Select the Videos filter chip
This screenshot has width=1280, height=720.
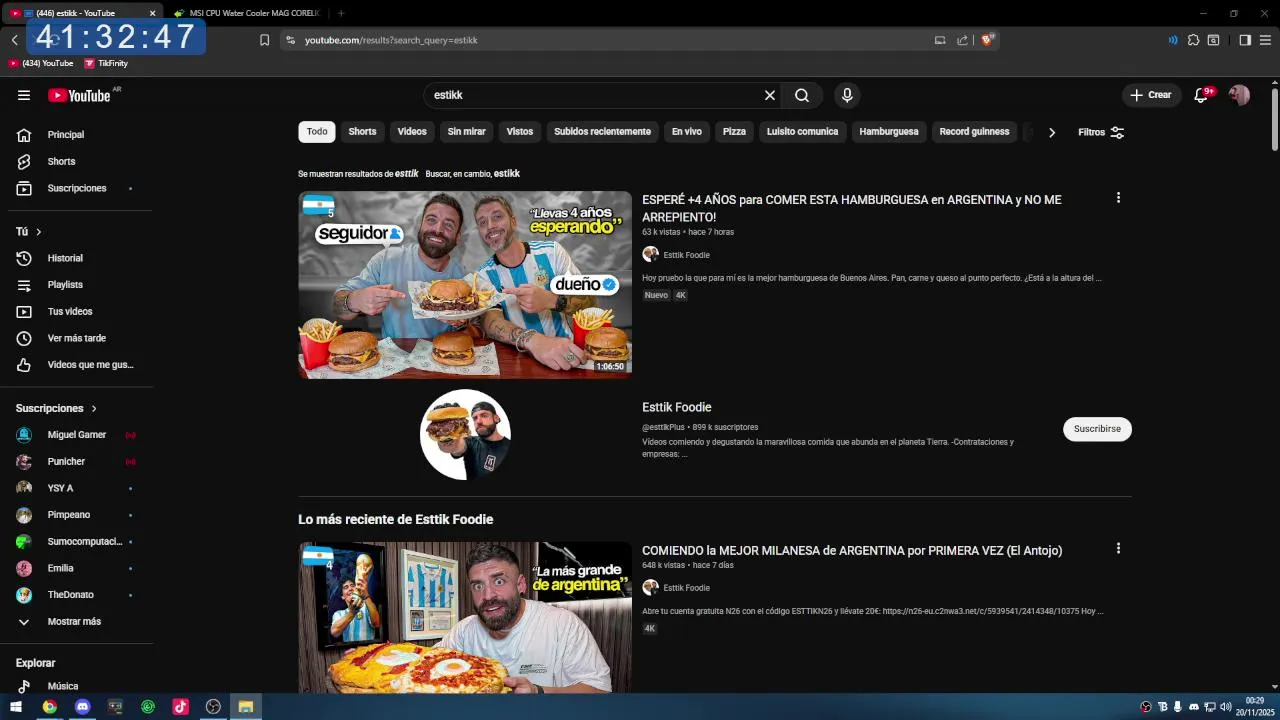point(412,132)
